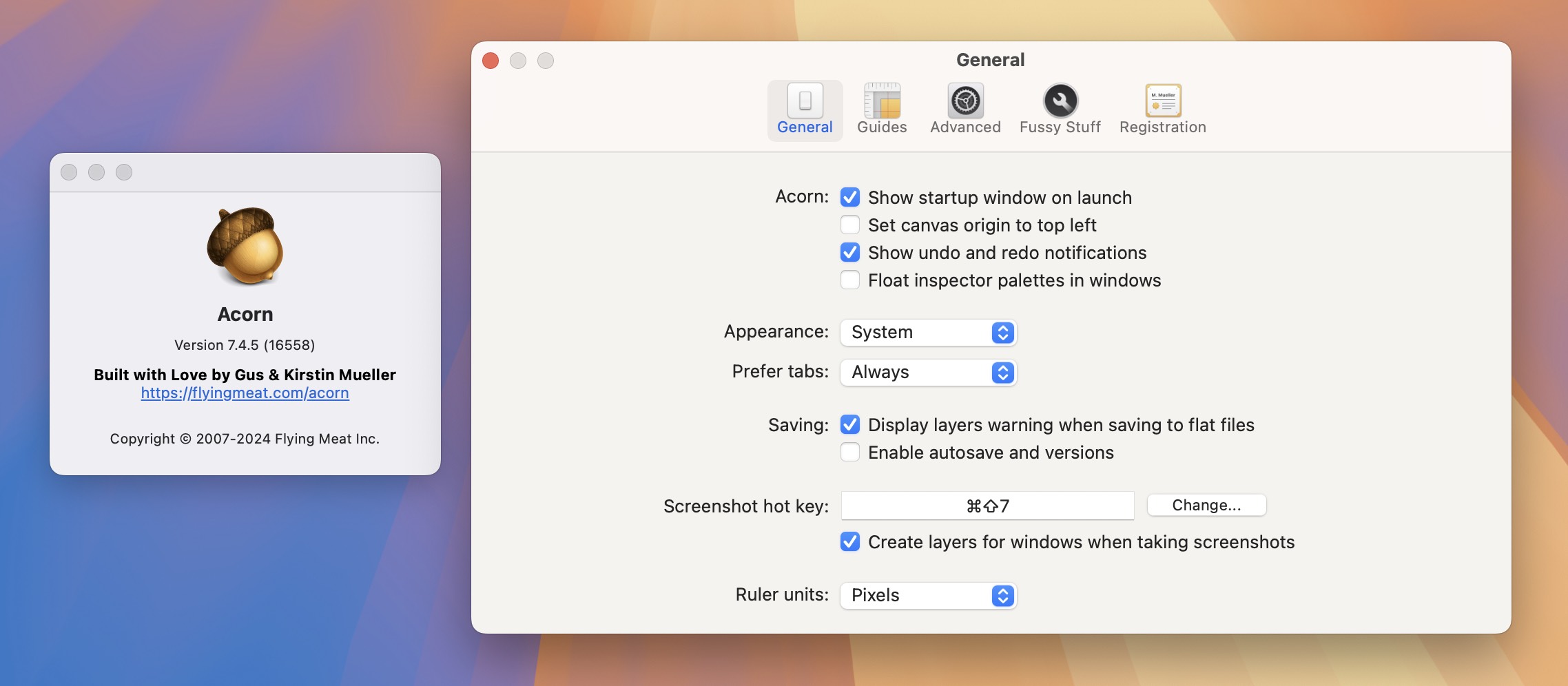
Task: Enable autosave and versions checkbox
Action: pyautogui.click(x=850, y=453)
